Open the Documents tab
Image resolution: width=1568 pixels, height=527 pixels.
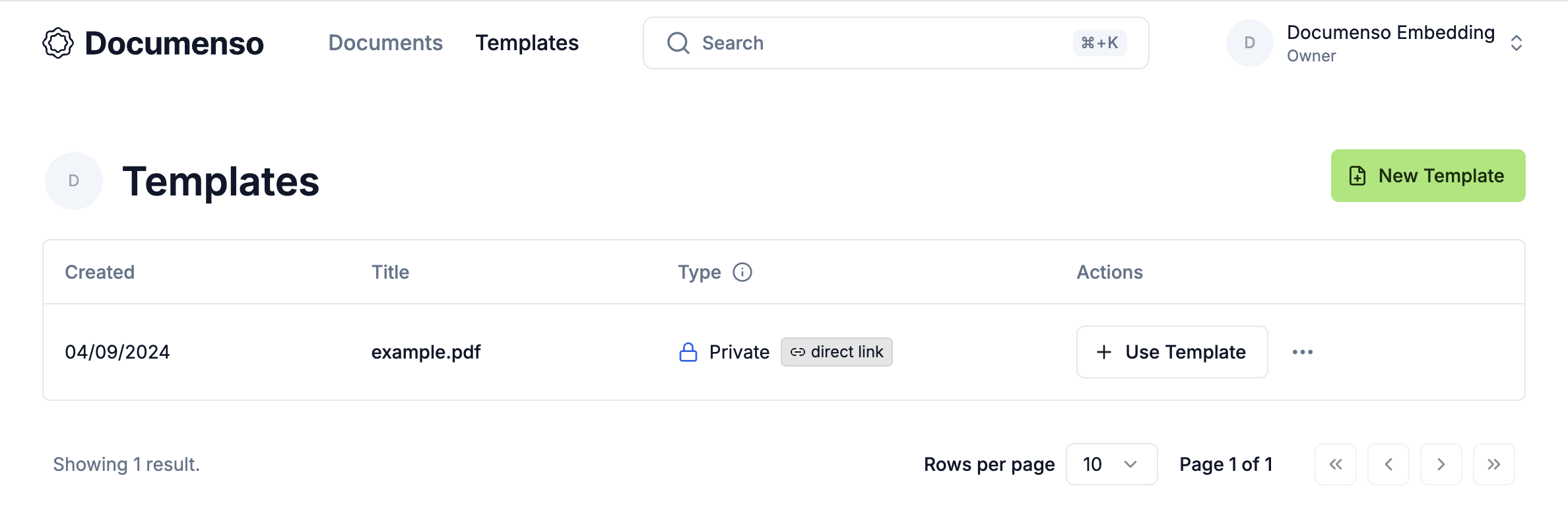pyautogui.click(x=385, y=43)
